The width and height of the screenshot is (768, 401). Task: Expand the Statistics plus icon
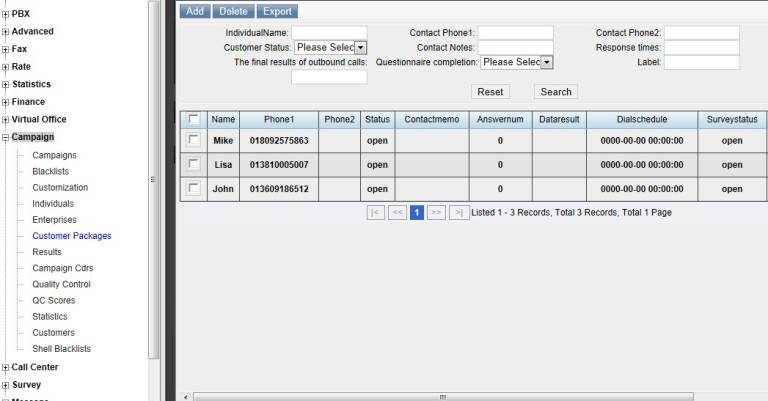(6, 85)
